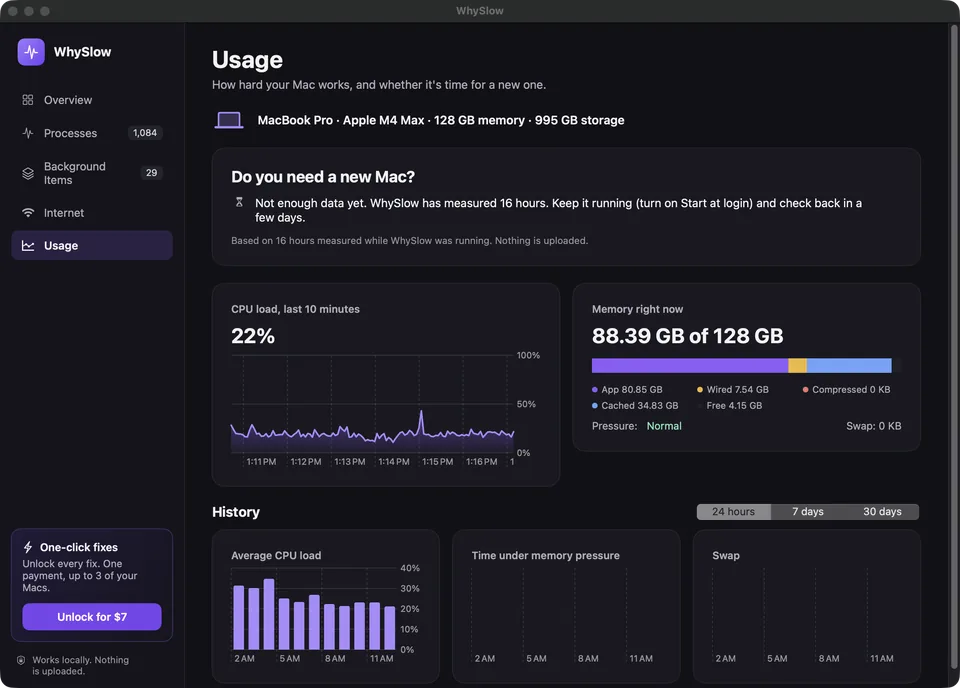Screen dimensions: 960x688
Task: Click the purple App segment of memory bar
Action: click(690, 365)
